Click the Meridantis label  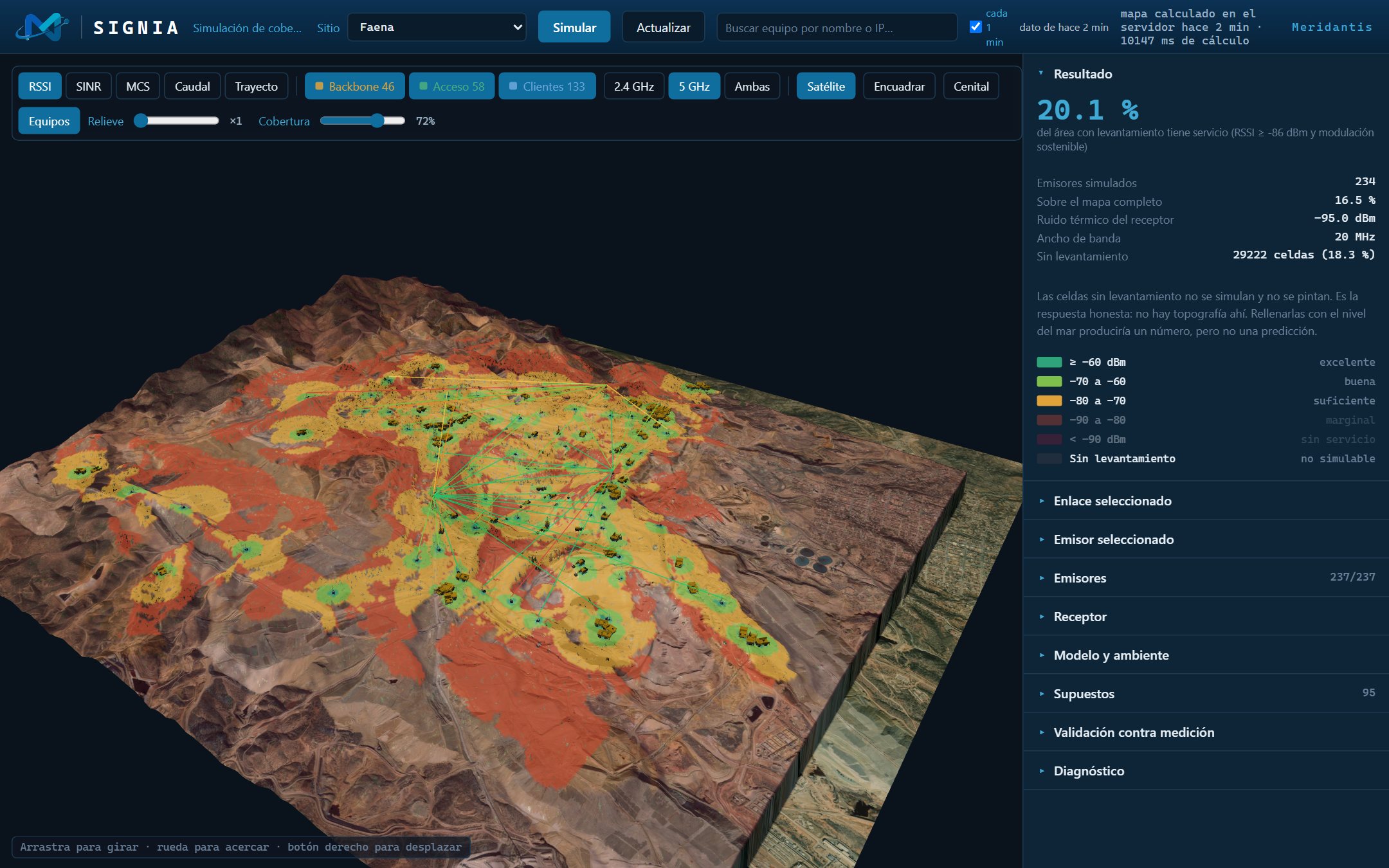(1332, 27)
